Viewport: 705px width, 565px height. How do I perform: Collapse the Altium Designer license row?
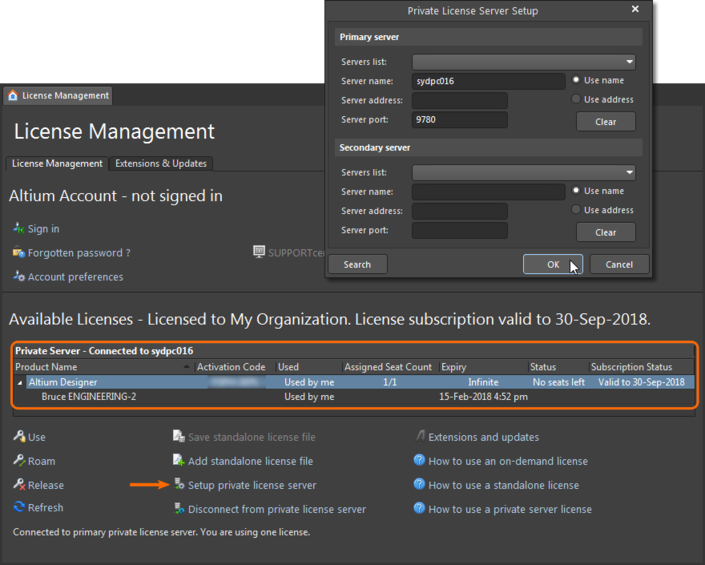(21, 382)
